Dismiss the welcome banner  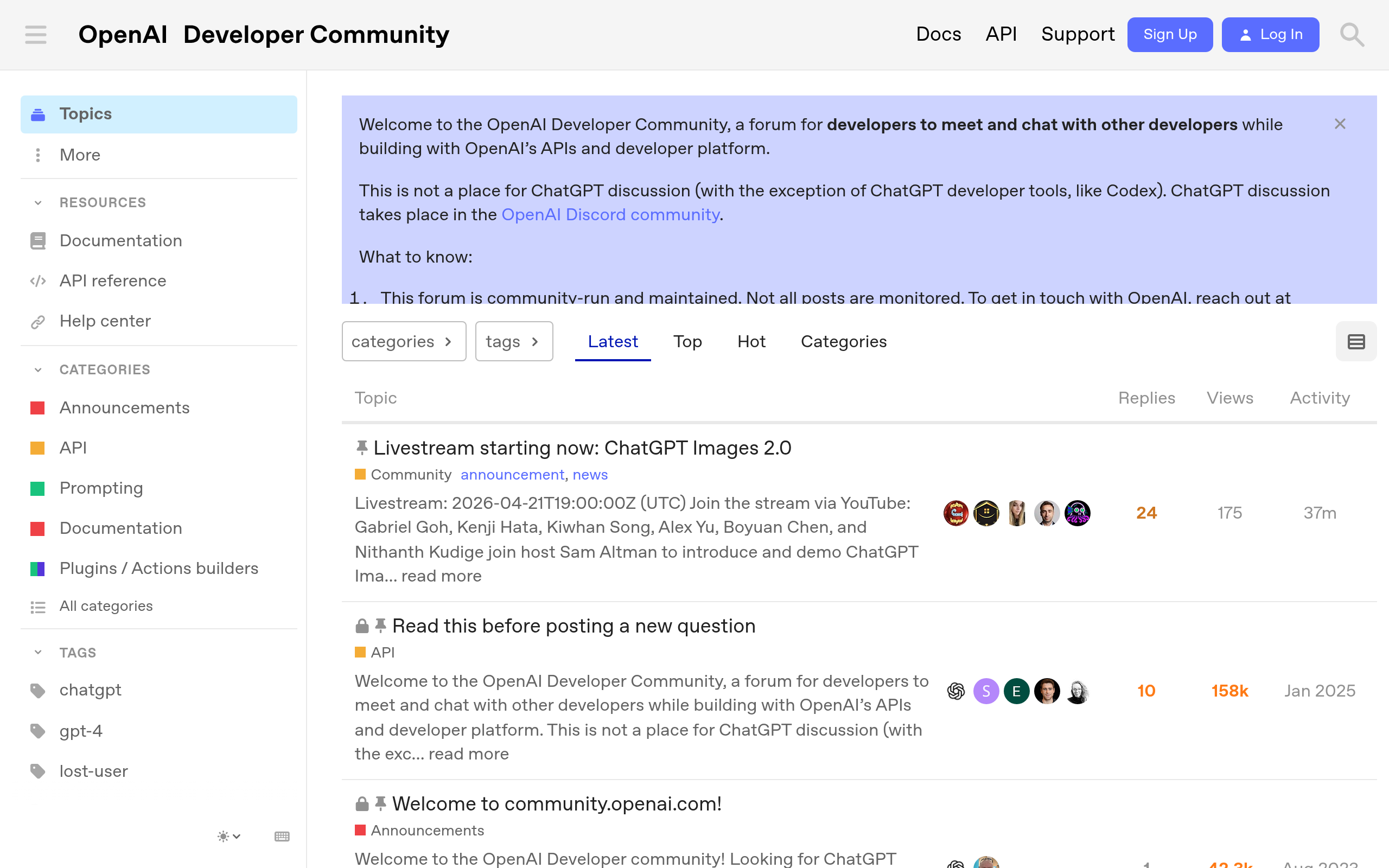tap(1340, 124)
